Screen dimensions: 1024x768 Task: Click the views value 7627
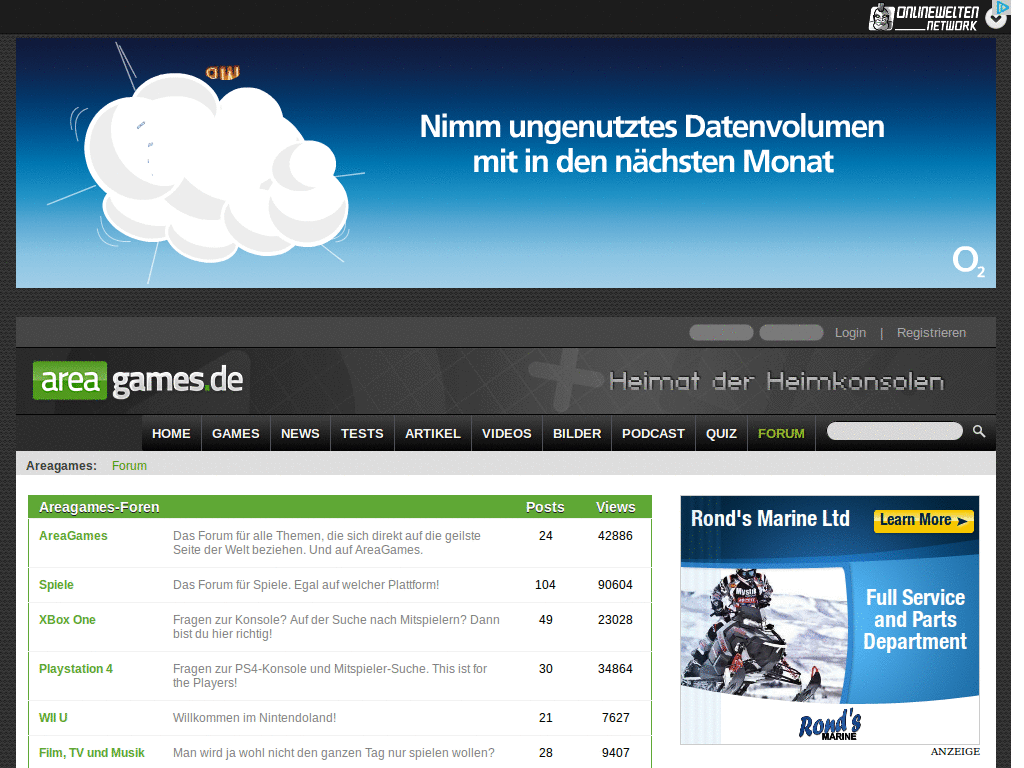616,718
